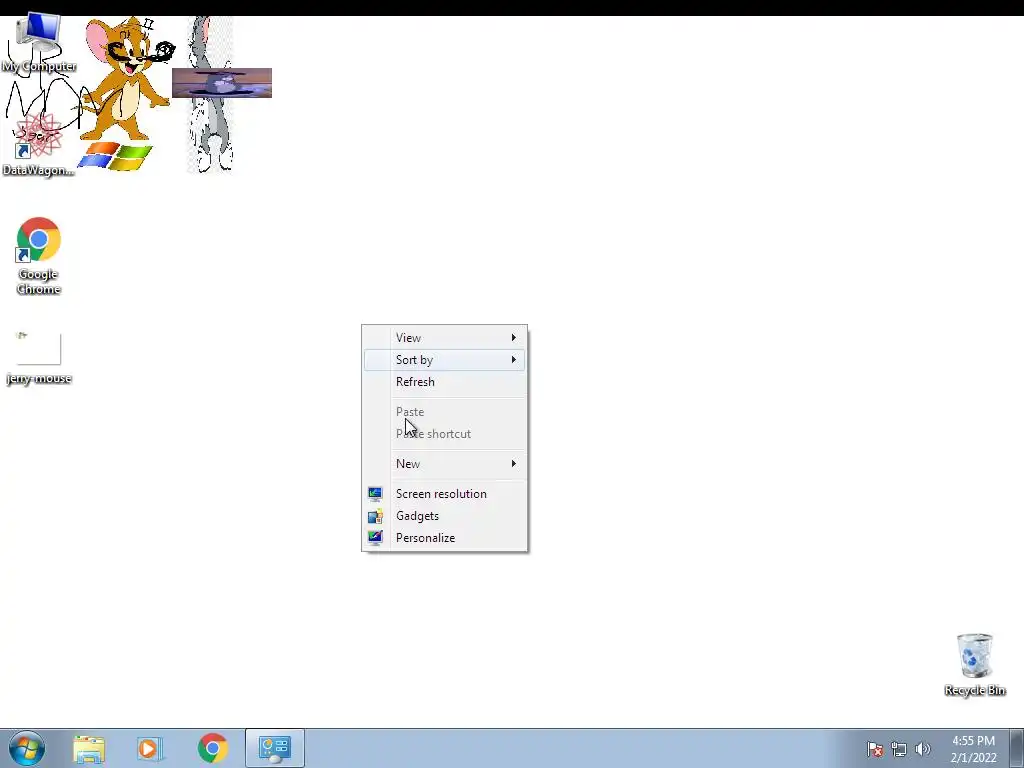Select the Recycle Bin icon
Screen dimensions: 1024x768
click(x=974, y=664)
